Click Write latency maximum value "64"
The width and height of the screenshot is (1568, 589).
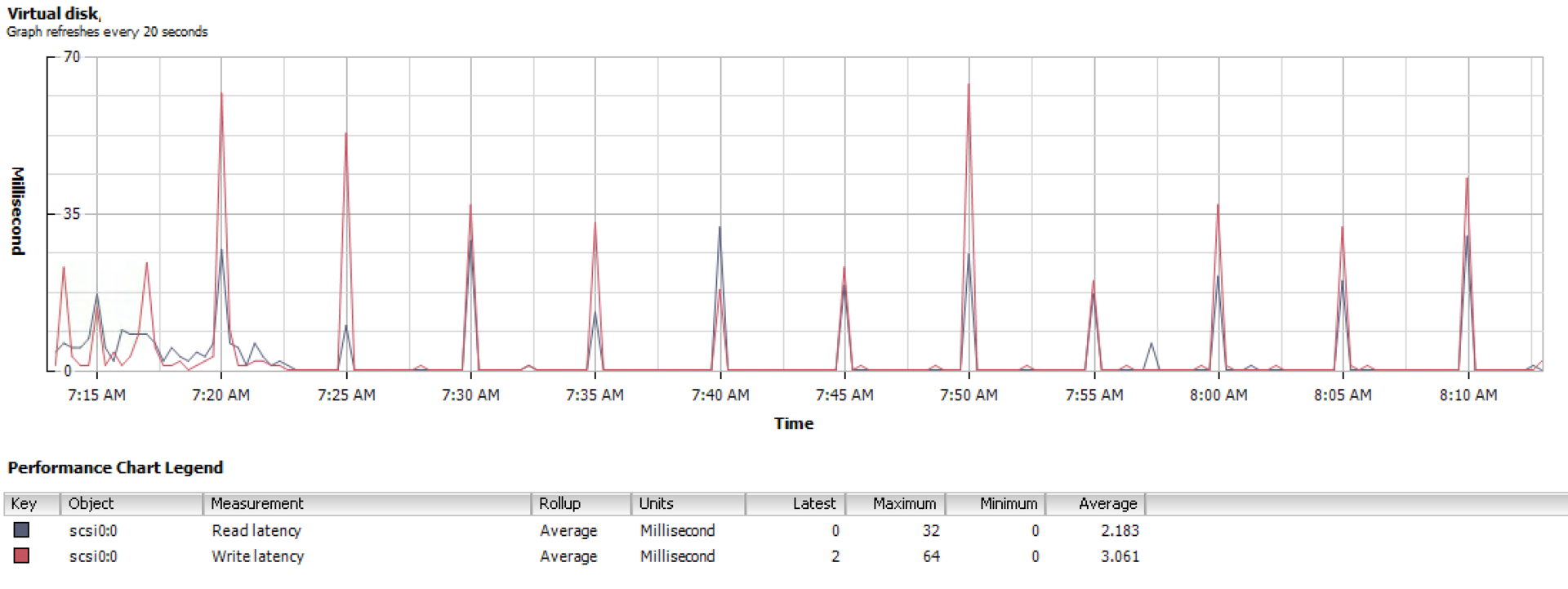coord(931,556)
